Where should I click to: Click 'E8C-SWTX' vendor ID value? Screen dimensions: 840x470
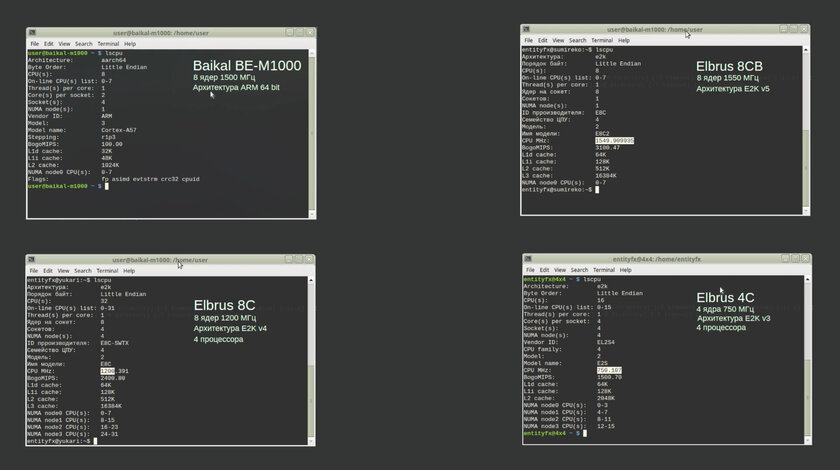pyautogui.click(x=115, y=343)
